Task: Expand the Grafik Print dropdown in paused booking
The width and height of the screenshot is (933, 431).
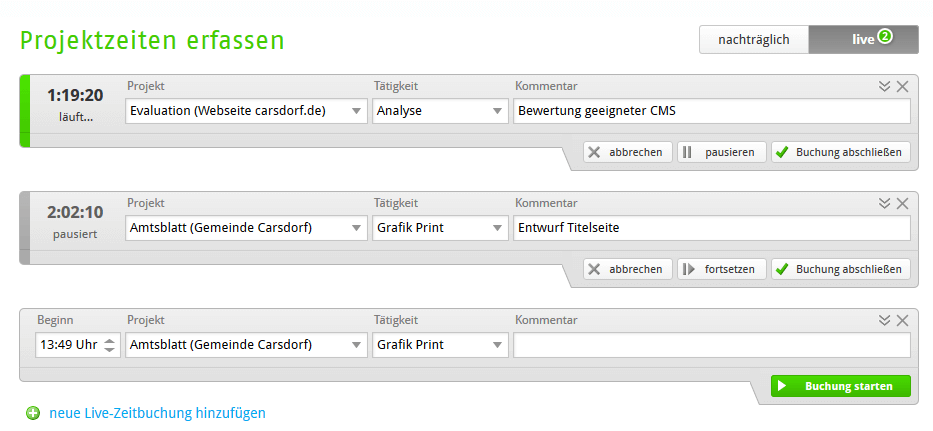Action: pos(440,228)
